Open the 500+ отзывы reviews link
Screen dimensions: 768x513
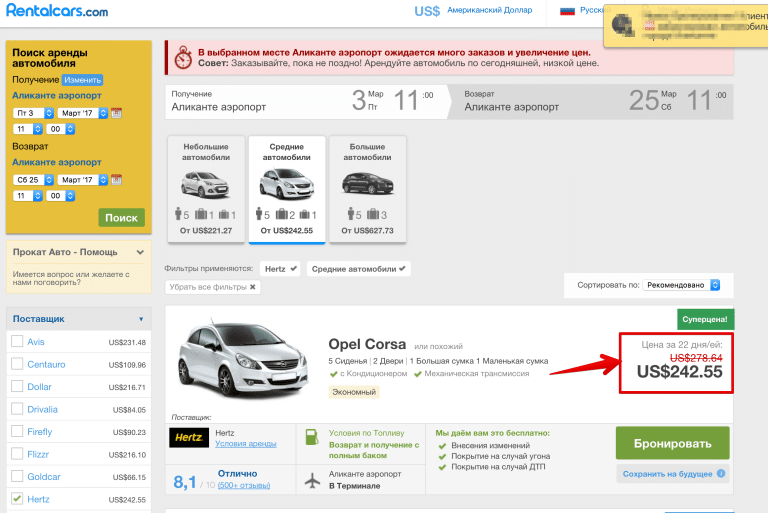tap(244, 485)
